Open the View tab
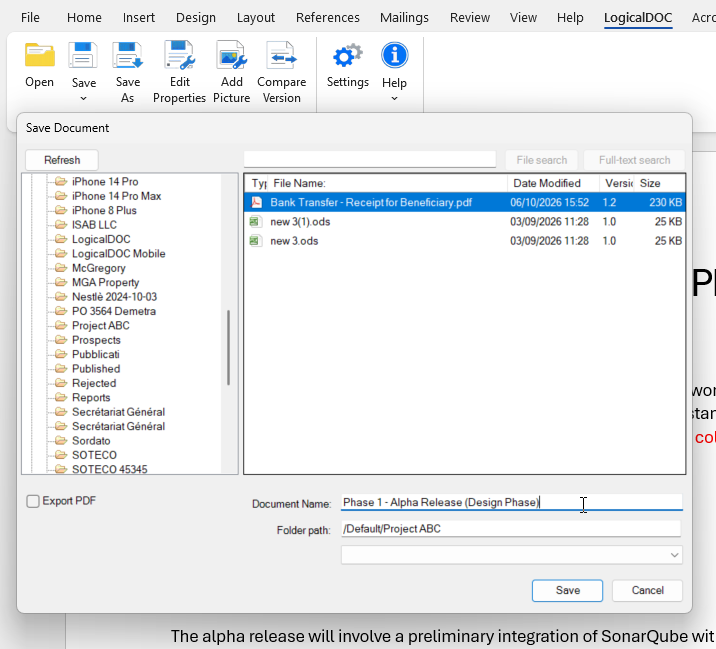The image size is (716, 649). (x=523, y=17)
